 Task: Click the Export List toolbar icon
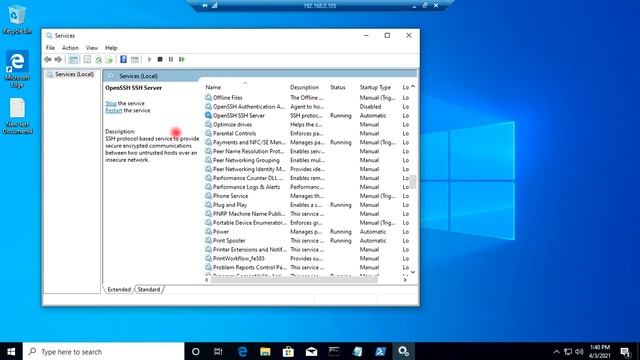pyautogui.click(x=109, y=60)
